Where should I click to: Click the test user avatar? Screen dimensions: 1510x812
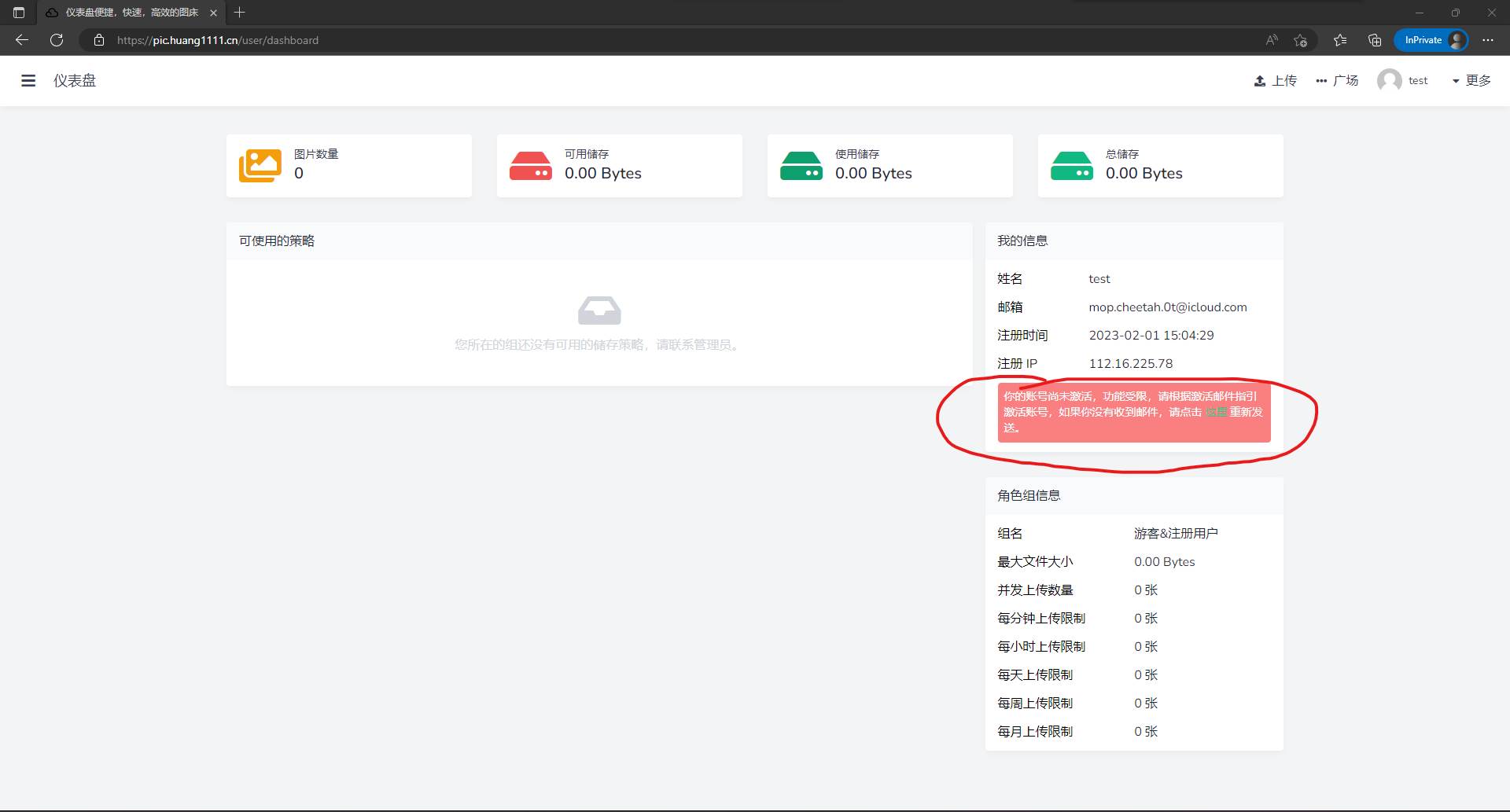[1389, 80]
